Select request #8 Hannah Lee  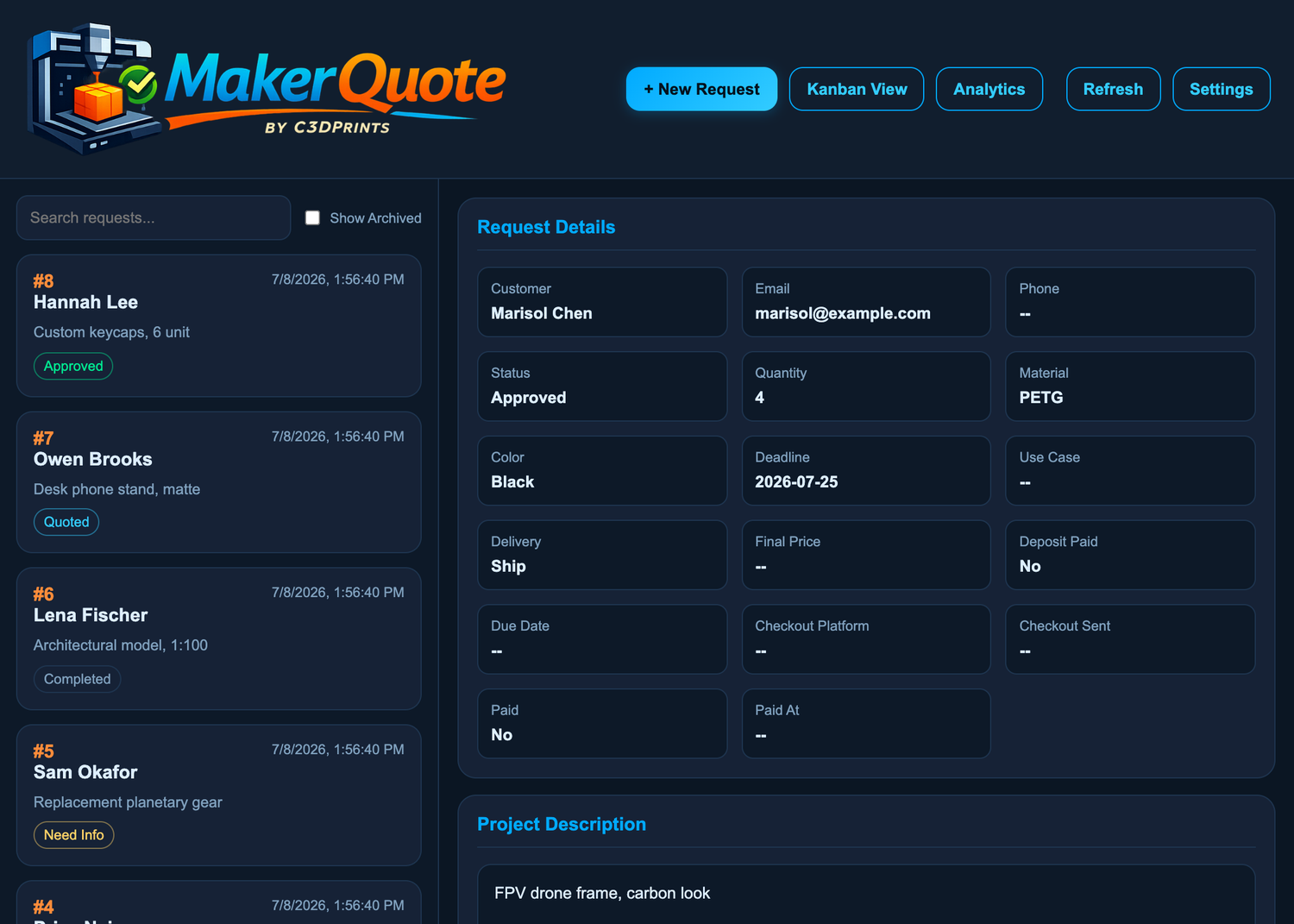[218, 325]
